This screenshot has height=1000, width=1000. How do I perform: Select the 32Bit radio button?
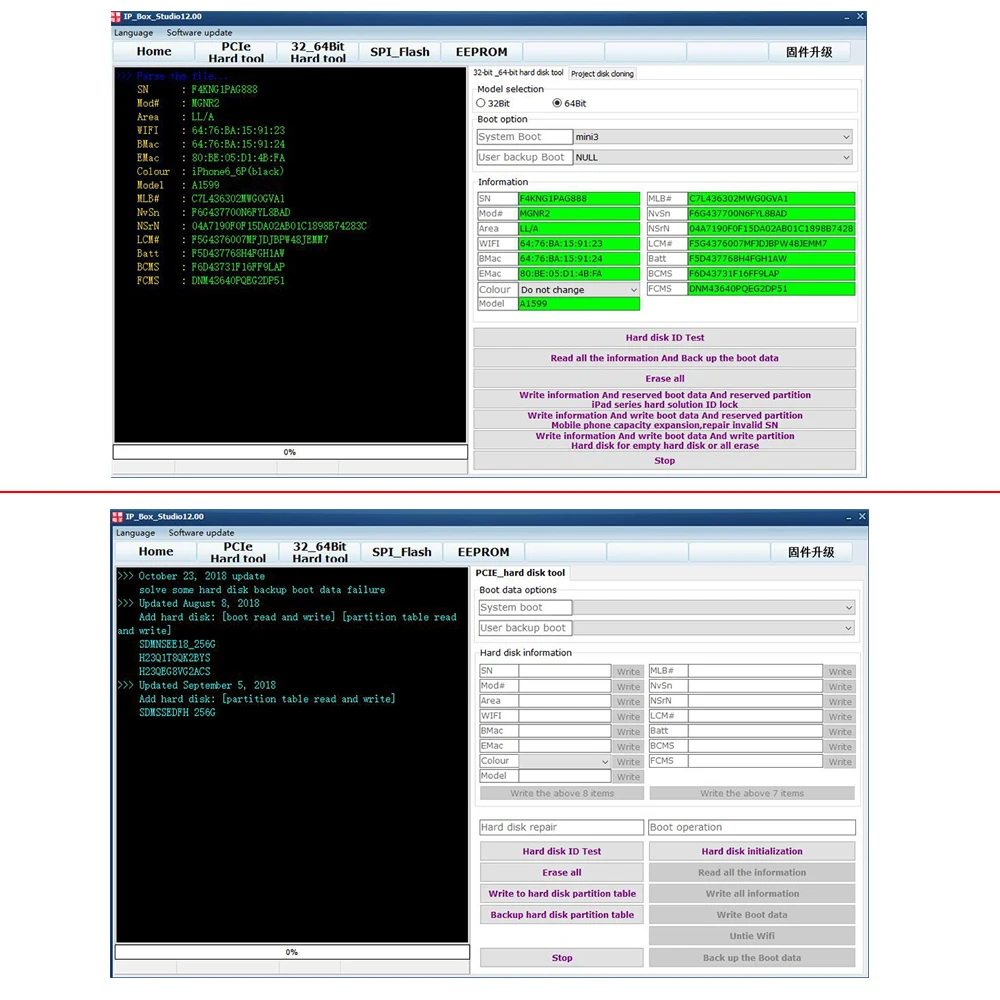(481, 103)
